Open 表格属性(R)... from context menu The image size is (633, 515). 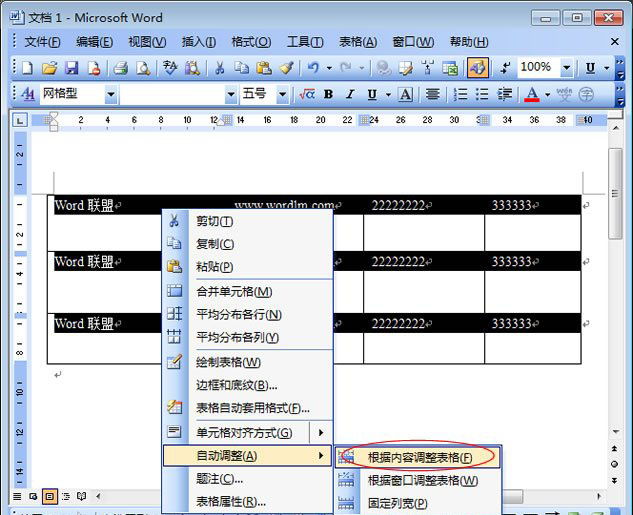(x=247, y=502)
